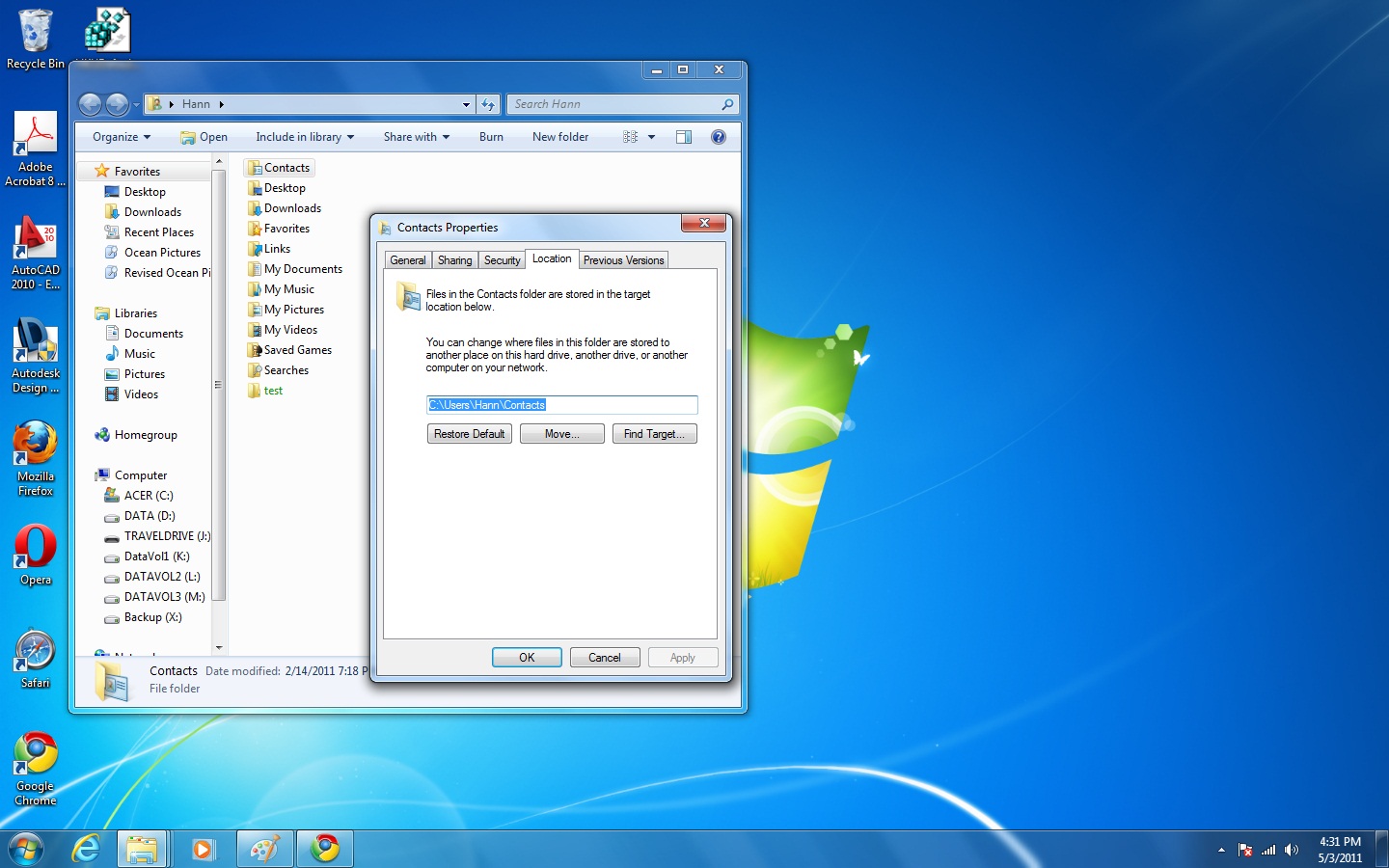Expand Include in library dropdown

(x=305, y=137)
